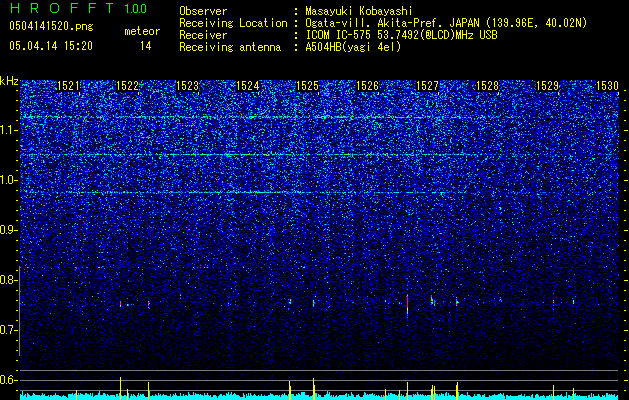Click the 0.9 frequency axis label
Viewport: 629px width, 400px height.
click(8, 230)
